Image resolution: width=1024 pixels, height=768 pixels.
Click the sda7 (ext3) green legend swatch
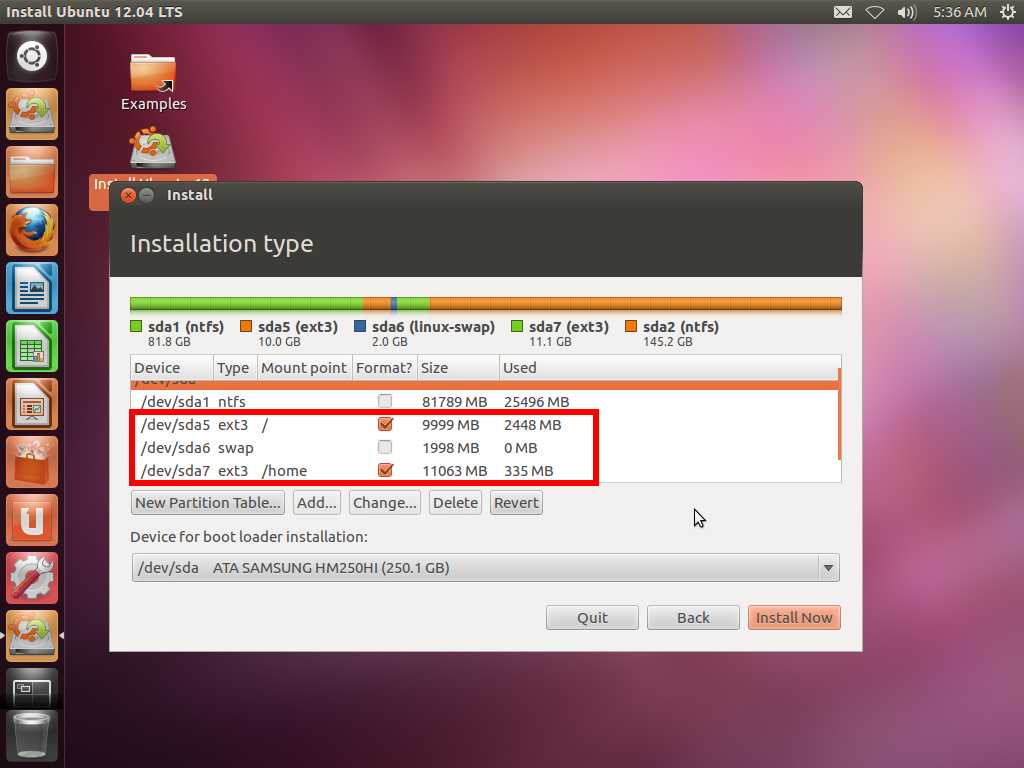pos(517,326)
